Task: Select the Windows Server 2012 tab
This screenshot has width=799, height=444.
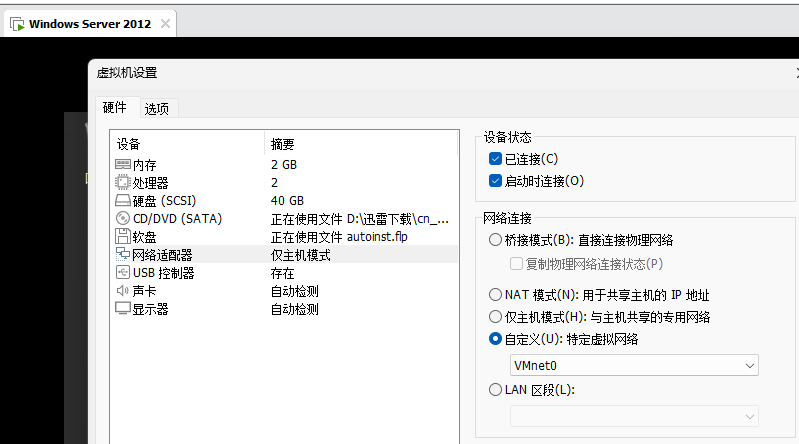Action: (x=90, y=23)
